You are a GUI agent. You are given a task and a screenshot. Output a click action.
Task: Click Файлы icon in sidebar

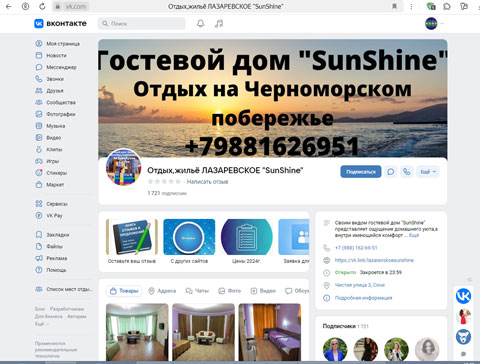39,246
